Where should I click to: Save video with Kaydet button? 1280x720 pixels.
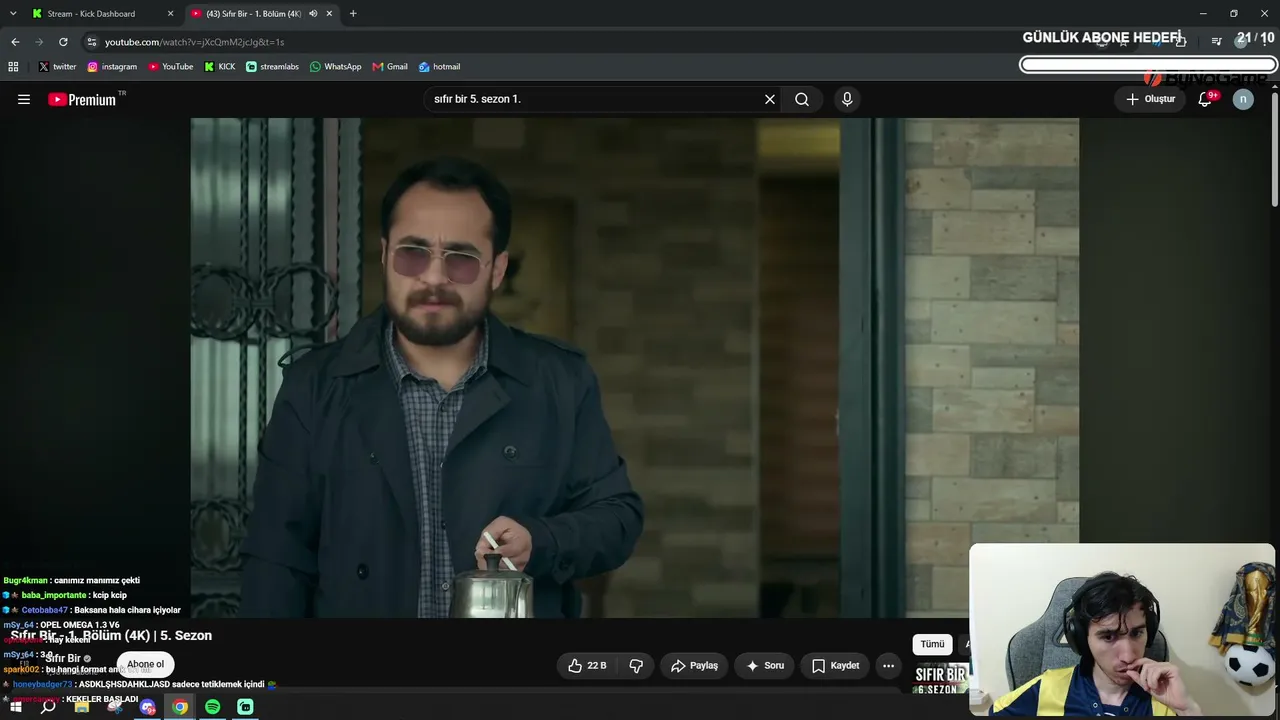coord(835,666)
